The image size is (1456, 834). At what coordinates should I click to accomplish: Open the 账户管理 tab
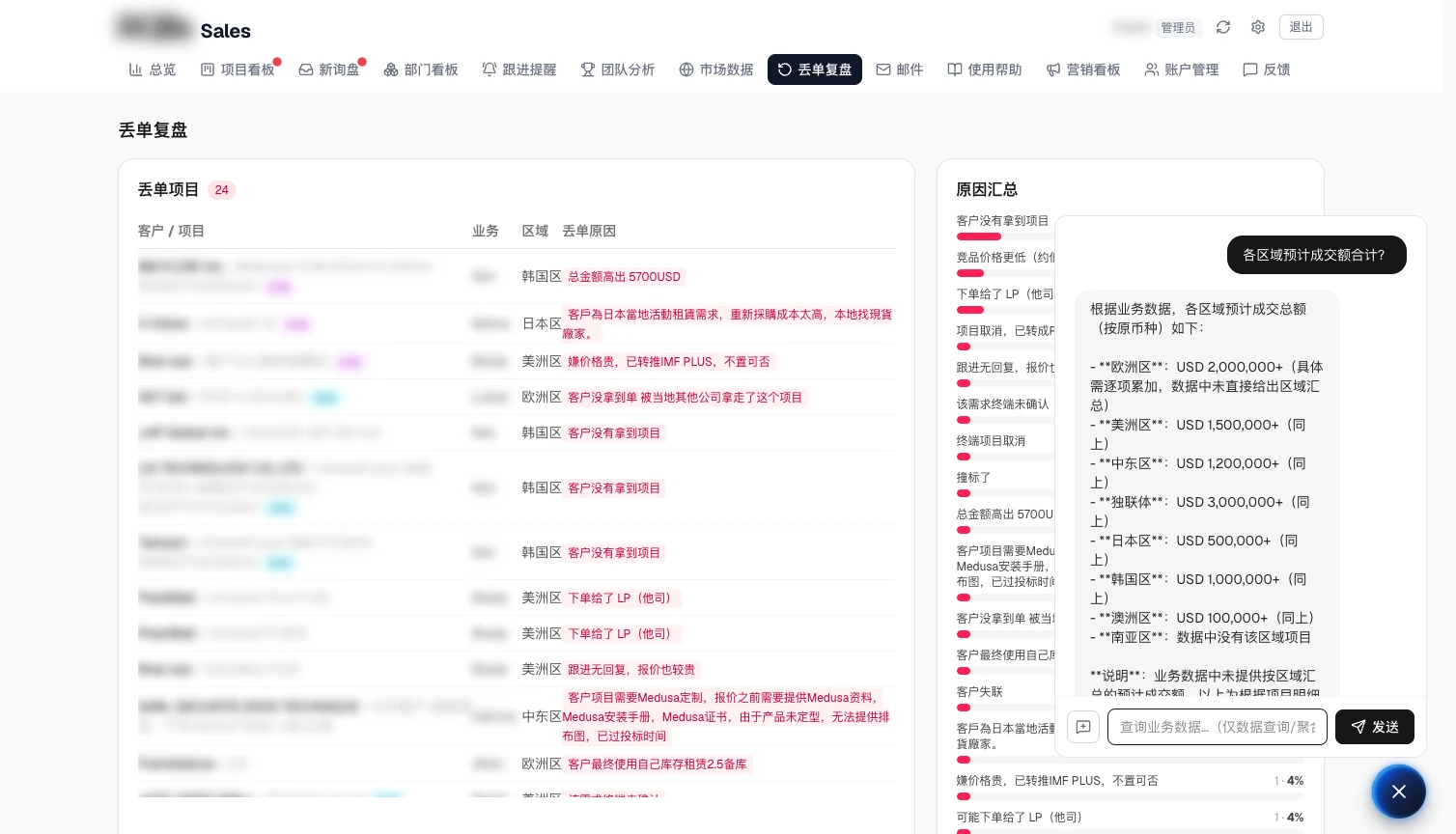[x=1182, y=69]
